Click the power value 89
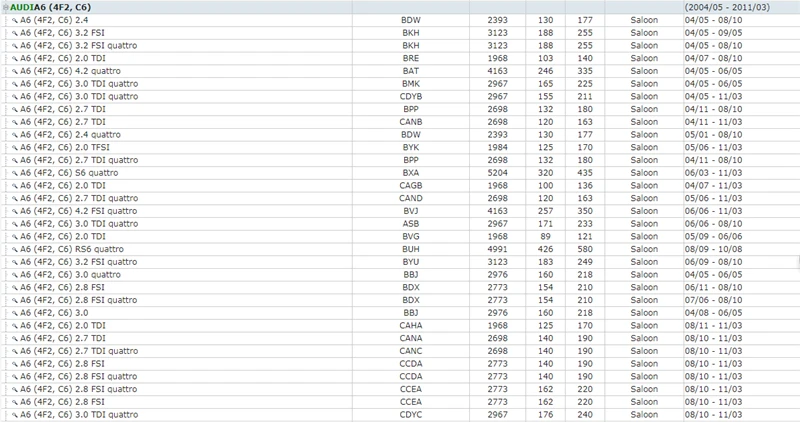Screen dimensions: 800x422 pyautogui.click(x=545, y=237)
